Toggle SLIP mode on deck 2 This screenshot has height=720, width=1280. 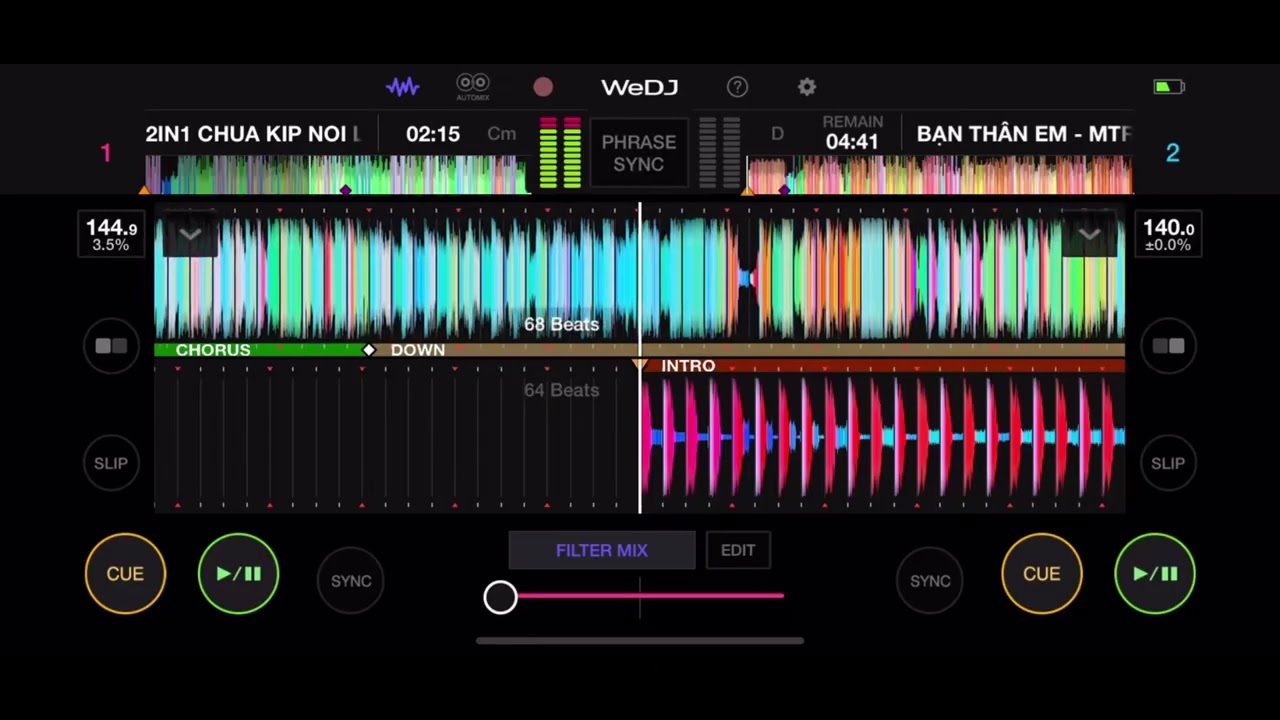(x=1168, y=463)
